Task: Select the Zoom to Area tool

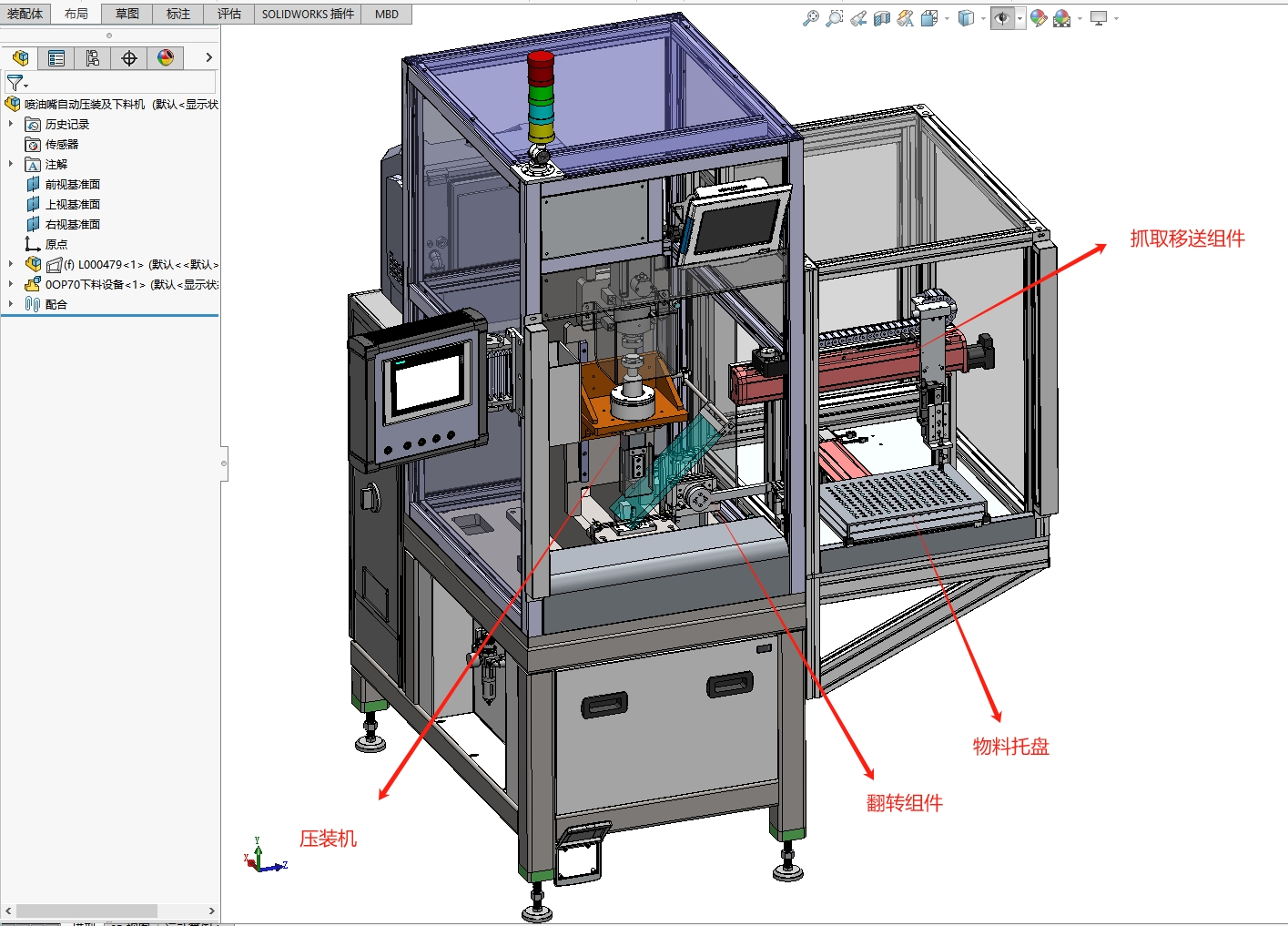Action: click(x=834, y=17)
